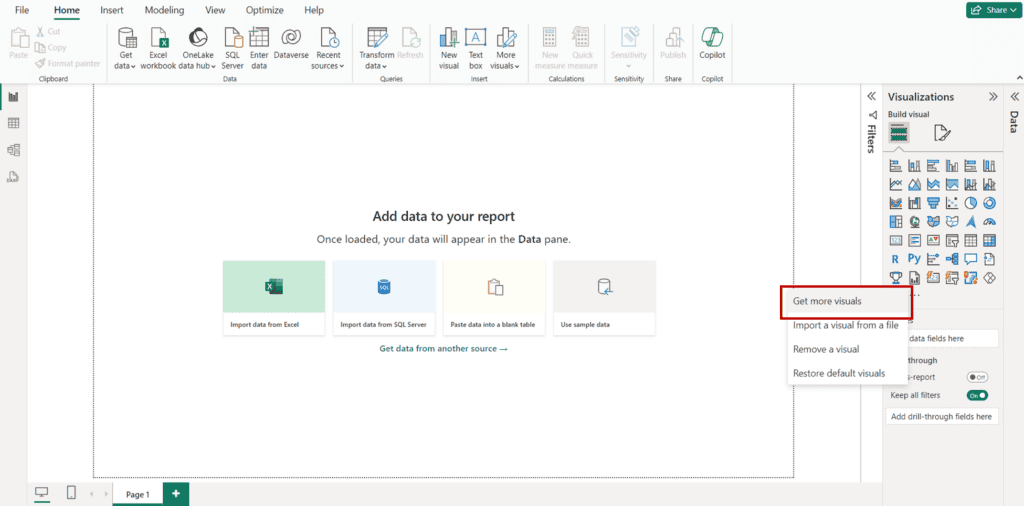
Task: Toggle the Cross-report switch
Action: (x=977, y=377)
